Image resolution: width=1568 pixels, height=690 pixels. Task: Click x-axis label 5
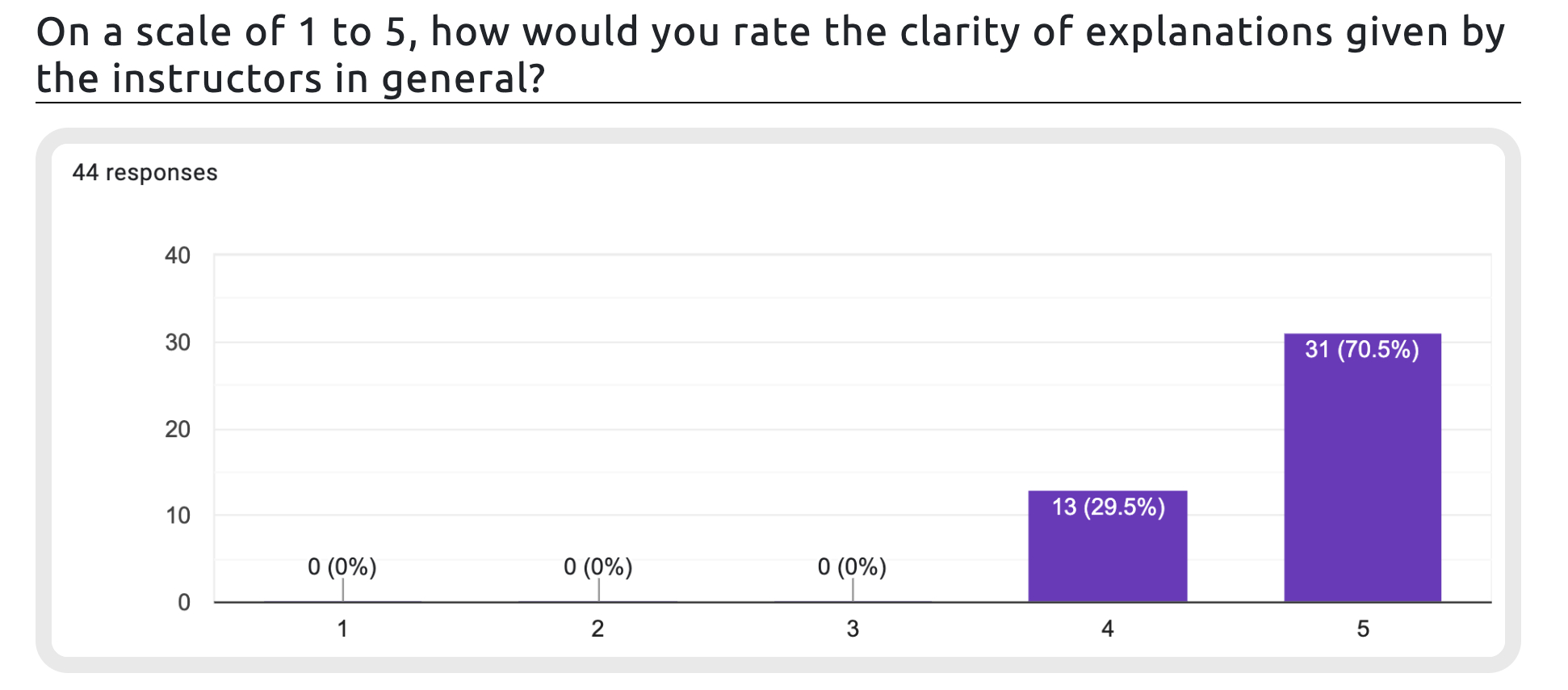tap(1363, 629)
